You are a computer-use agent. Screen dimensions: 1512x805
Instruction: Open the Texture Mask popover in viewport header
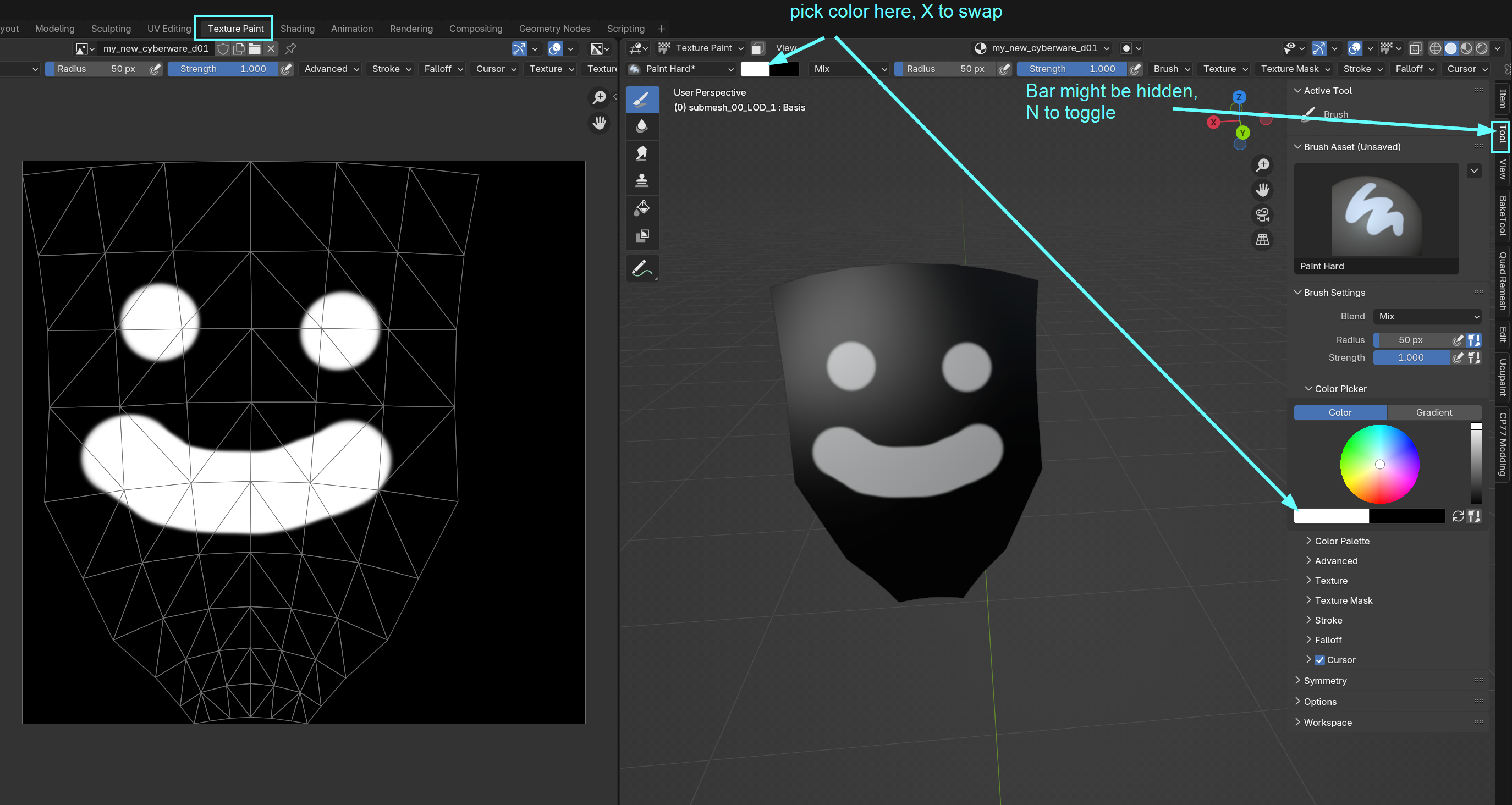(x=1295, y=69)
